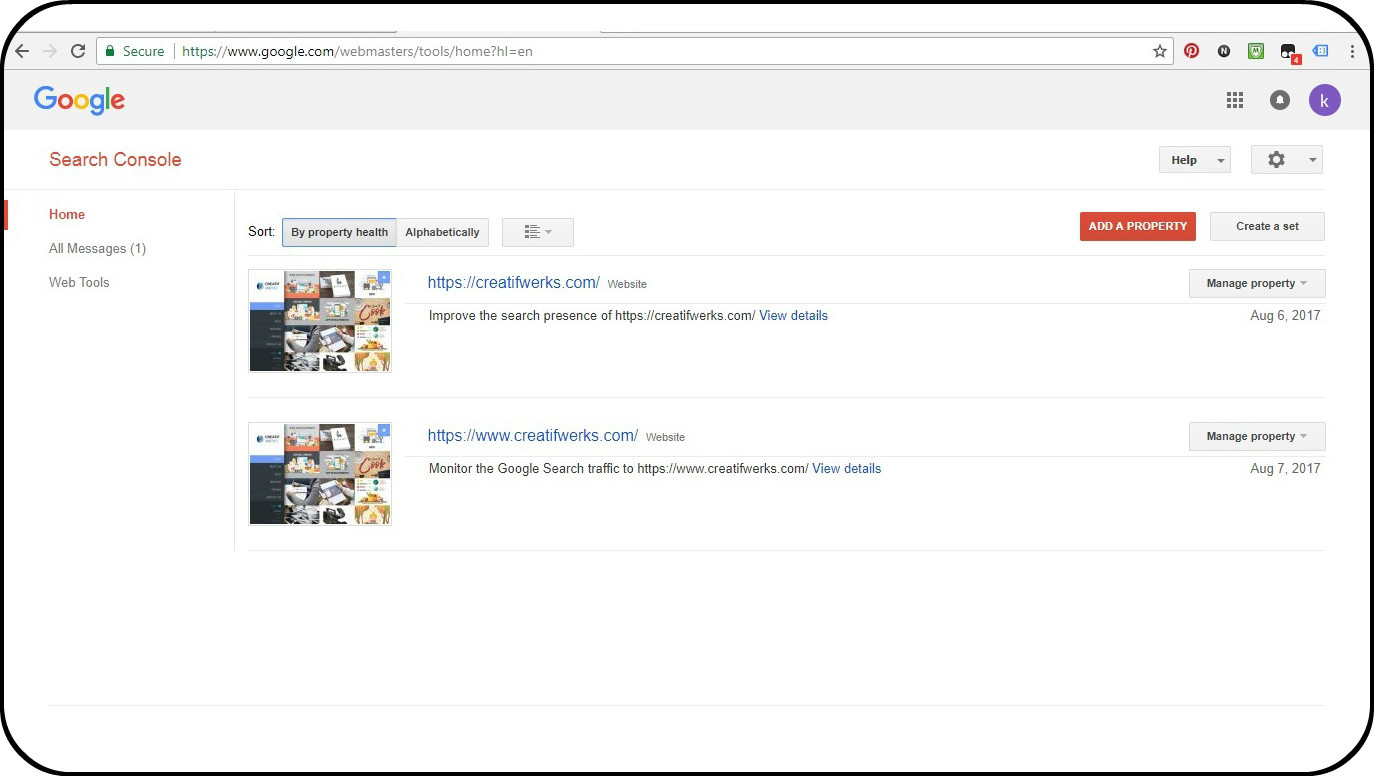Open the https://creatifwerks.com/ property link
Screen dimensions: 1374x776
coord(514,283)
